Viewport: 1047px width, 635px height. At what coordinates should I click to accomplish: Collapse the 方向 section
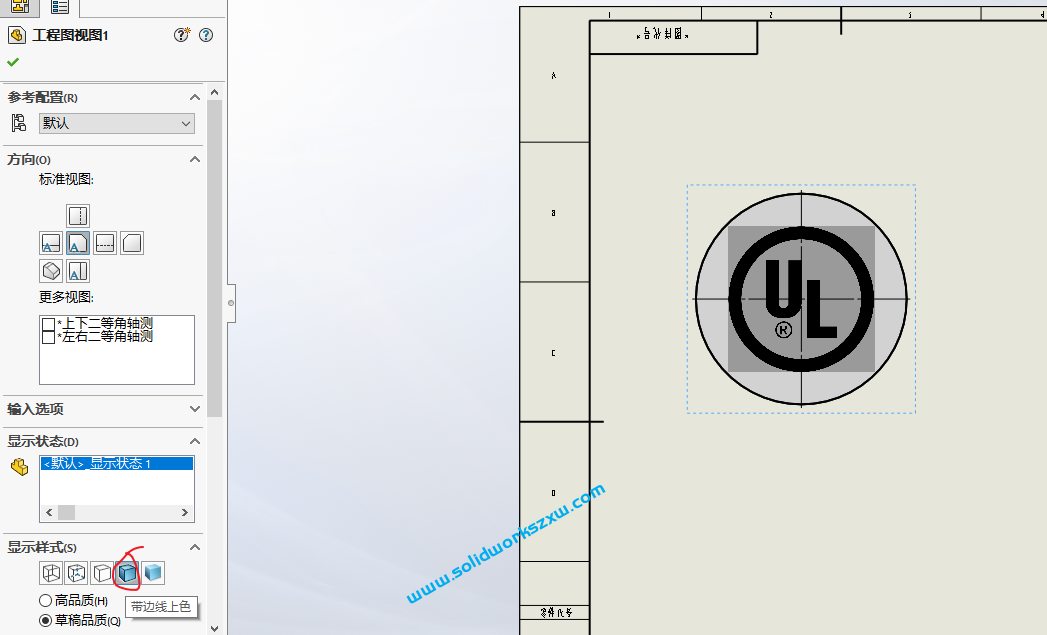[x=195, y=159]
